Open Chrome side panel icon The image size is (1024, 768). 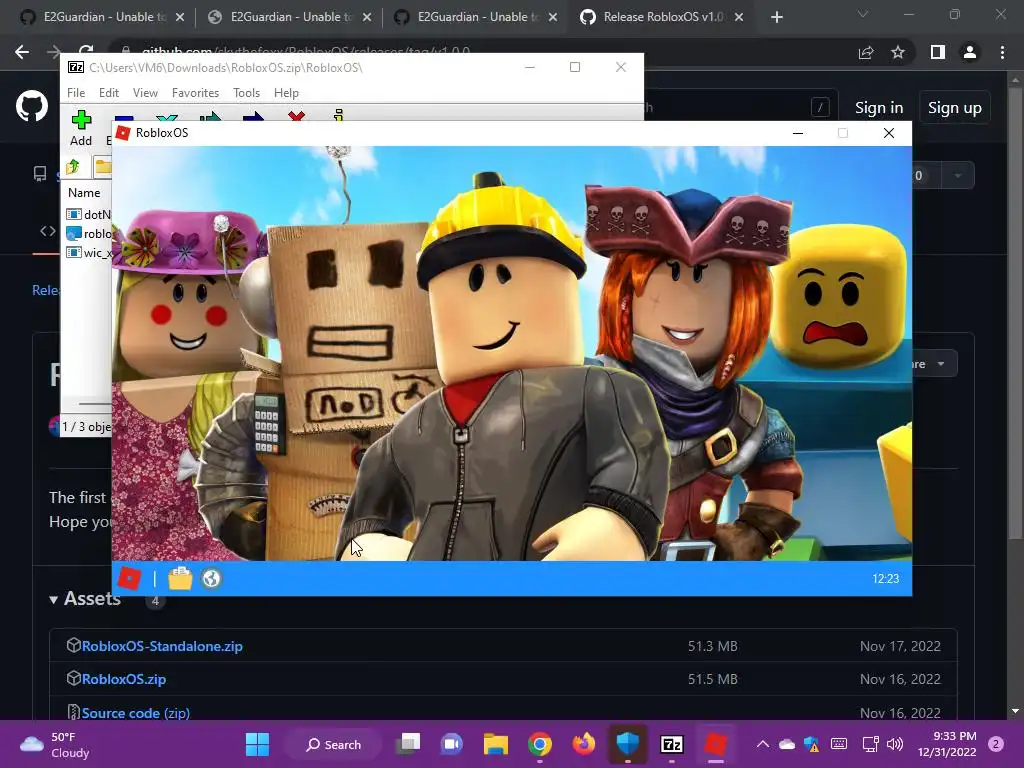pos(938,52)
